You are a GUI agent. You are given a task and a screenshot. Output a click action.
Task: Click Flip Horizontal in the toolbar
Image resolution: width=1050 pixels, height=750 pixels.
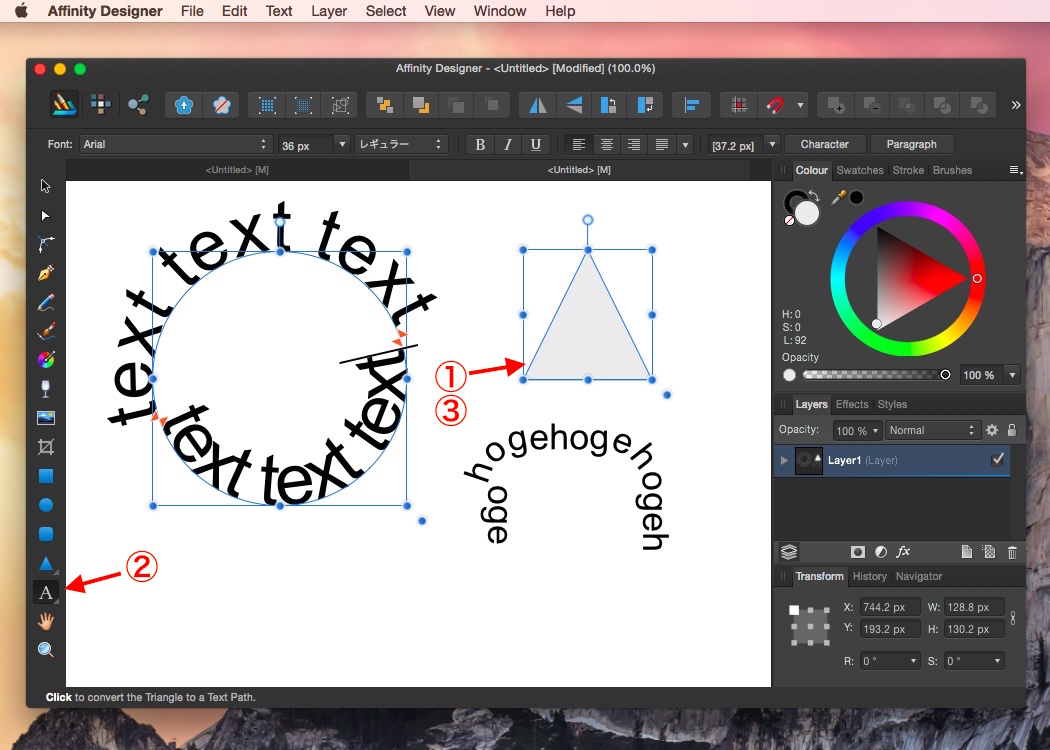[x=538, y=105]
